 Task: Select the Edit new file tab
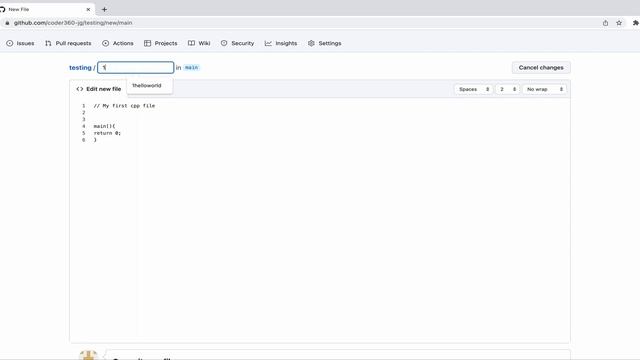tap(99, 89)
